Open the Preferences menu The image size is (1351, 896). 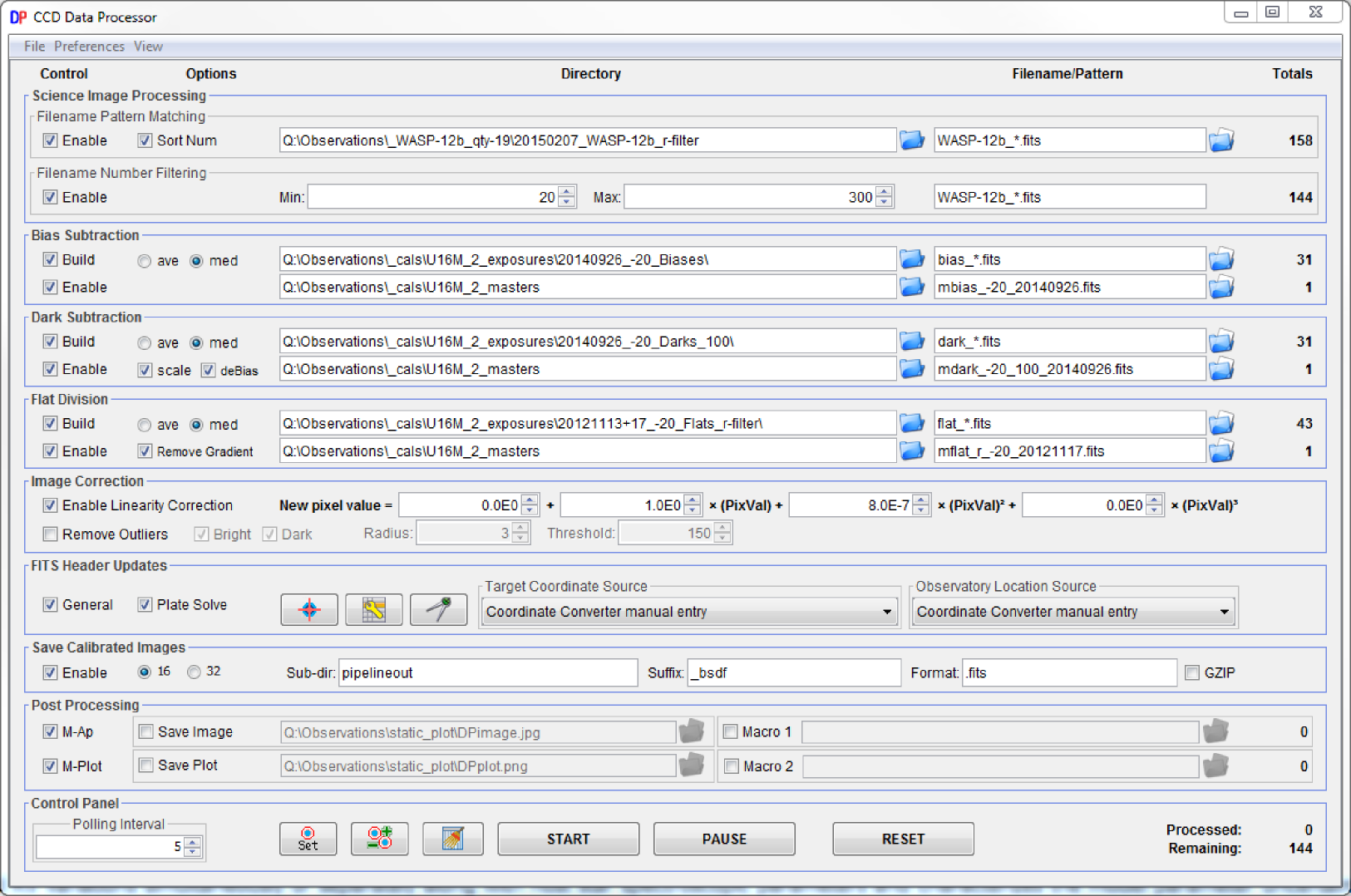pos(89,47)
